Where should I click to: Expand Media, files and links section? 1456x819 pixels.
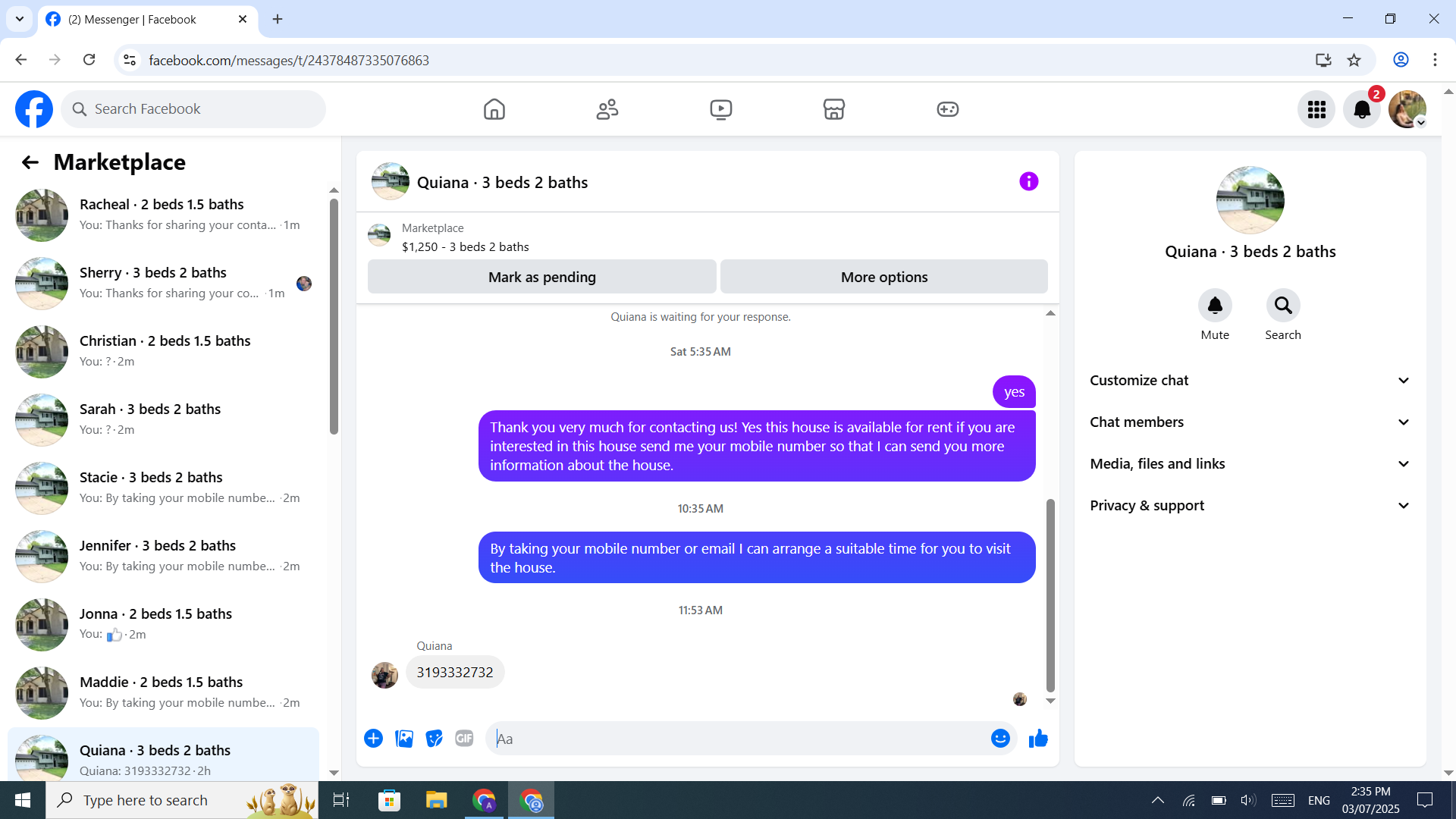click(1250, 464)
